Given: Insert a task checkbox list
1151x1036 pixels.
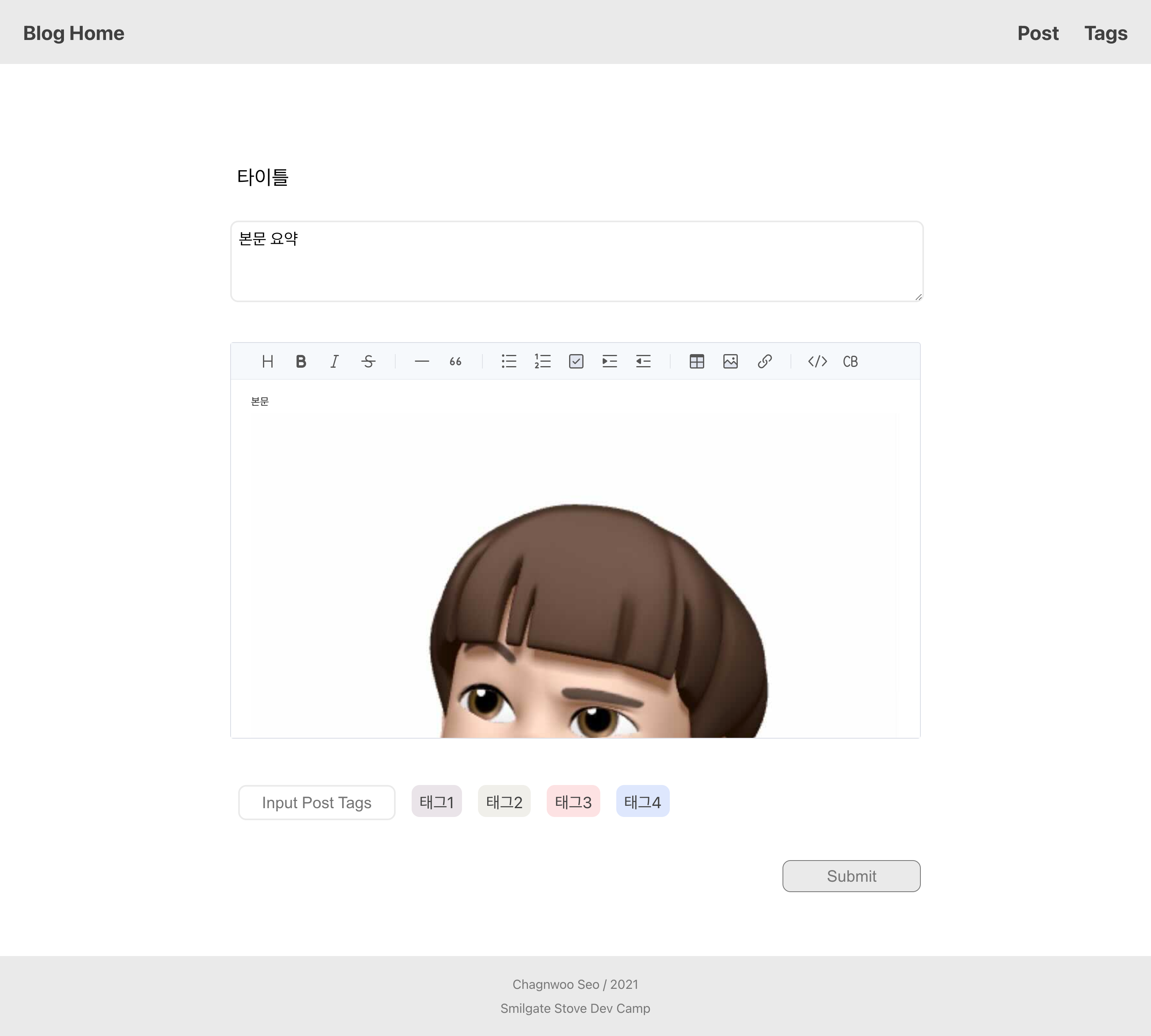Looking at the screenshot, I should coord(576,361).
